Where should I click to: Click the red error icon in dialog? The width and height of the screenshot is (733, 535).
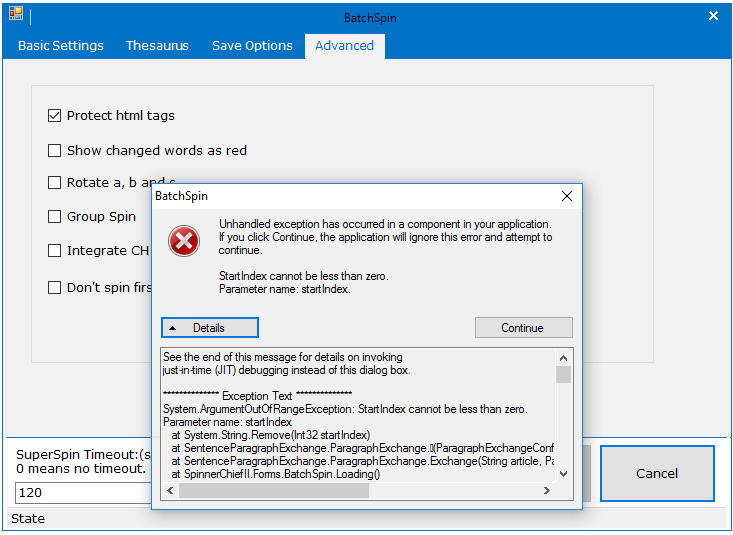[184, 241]
